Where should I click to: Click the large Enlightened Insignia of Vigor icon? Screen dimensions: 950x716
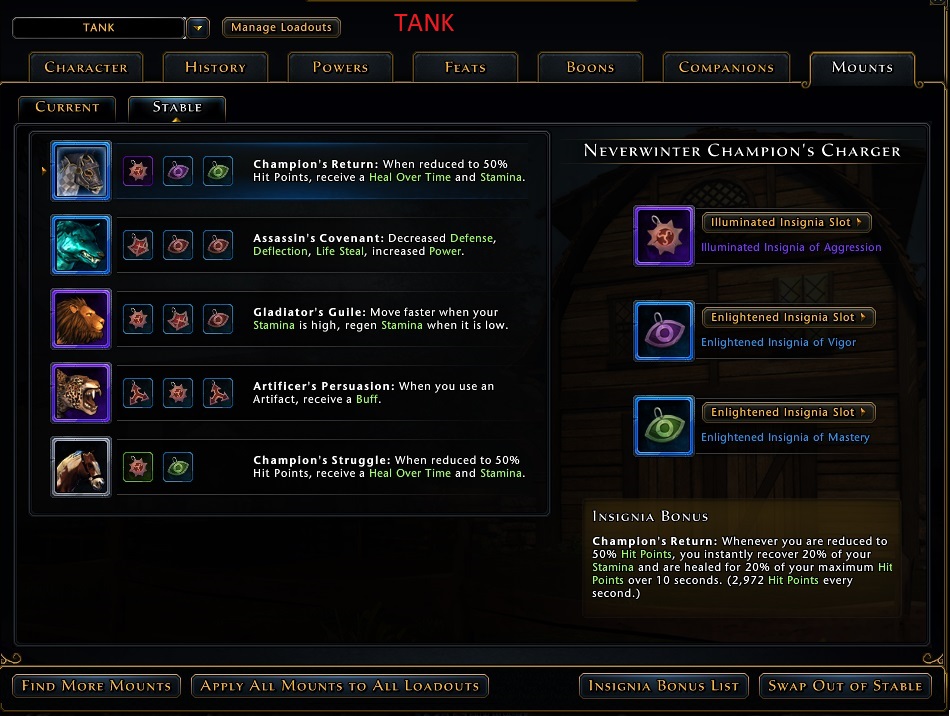pos(664,331)
